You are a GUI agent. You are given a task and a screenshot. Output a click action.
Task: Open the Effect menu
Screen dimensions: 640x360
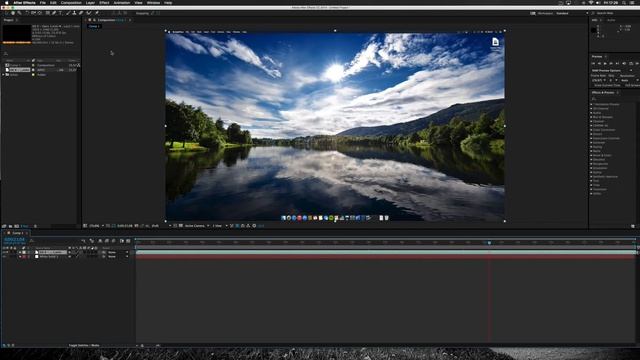pos(104,2)
